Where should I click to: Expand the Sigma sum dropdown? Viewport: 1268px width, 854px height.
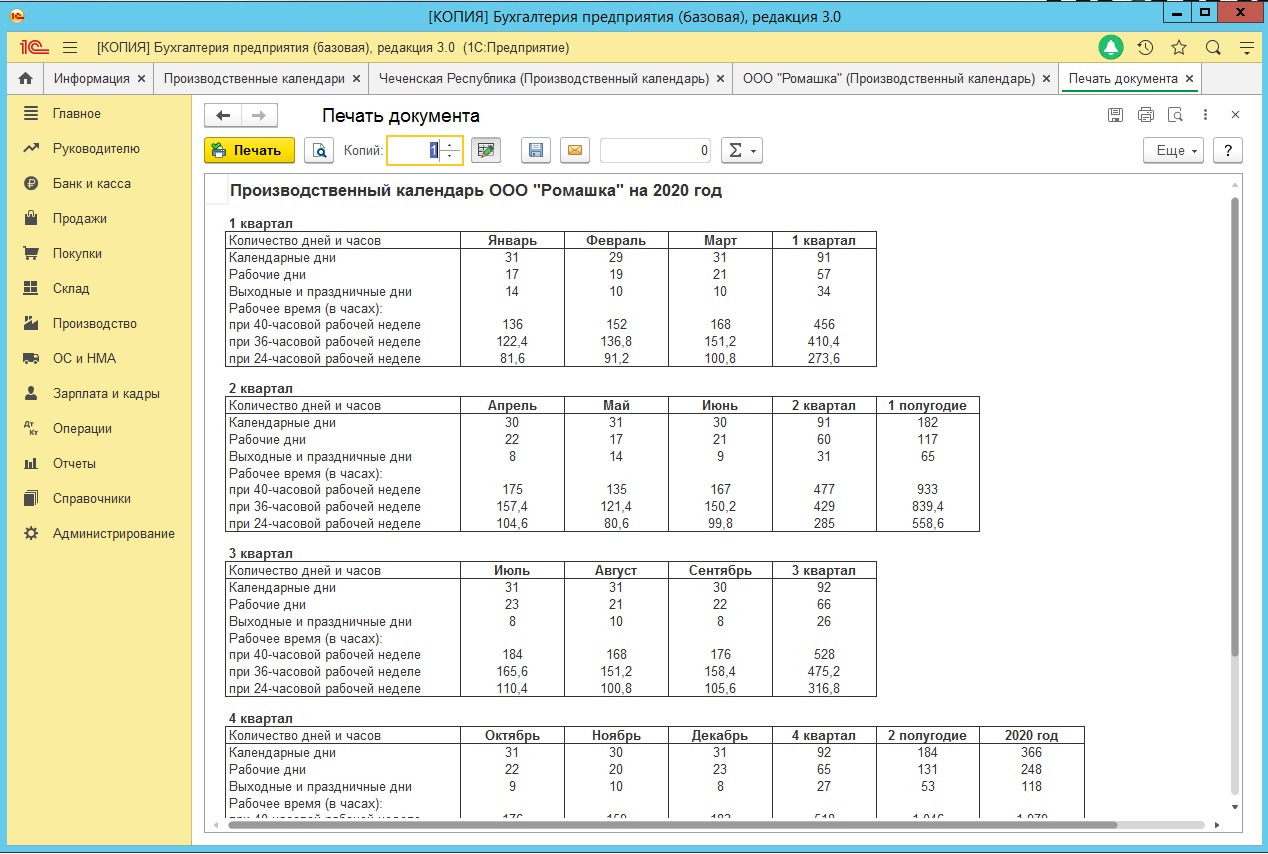[x=741, y=150]
